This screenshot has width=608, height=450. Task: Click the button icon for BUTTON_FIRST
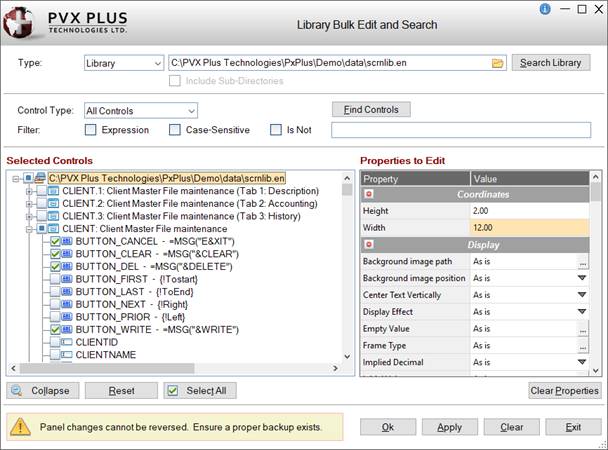coord(67,279)
